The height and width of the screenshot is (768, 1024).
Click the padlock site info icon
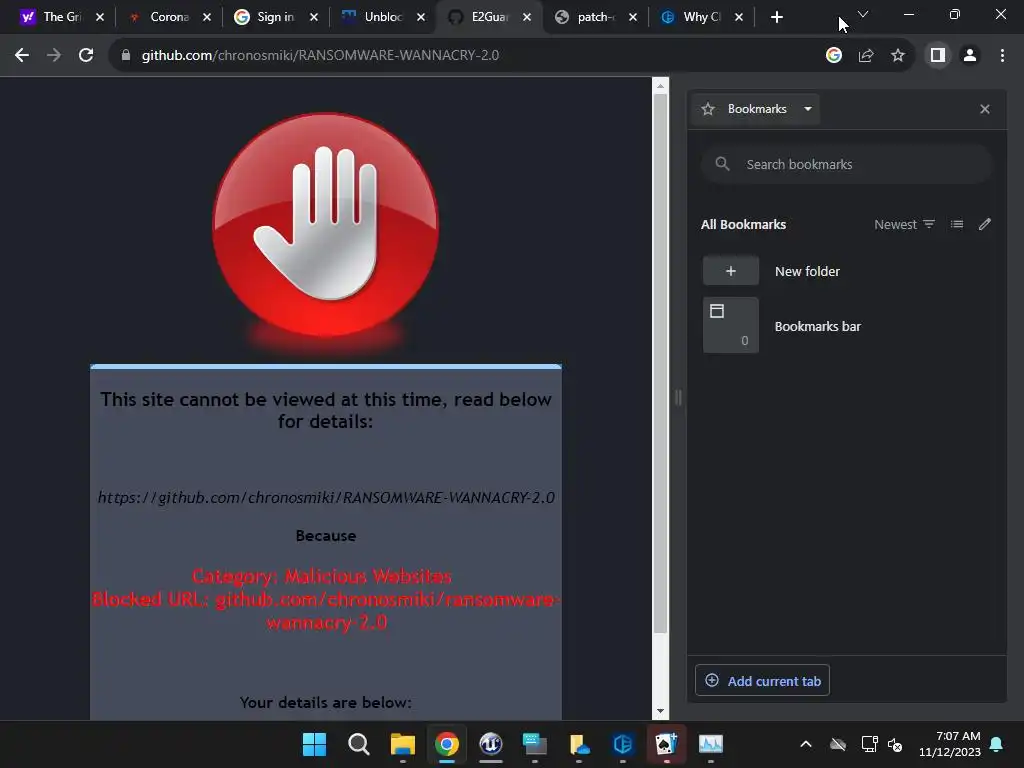126,56
